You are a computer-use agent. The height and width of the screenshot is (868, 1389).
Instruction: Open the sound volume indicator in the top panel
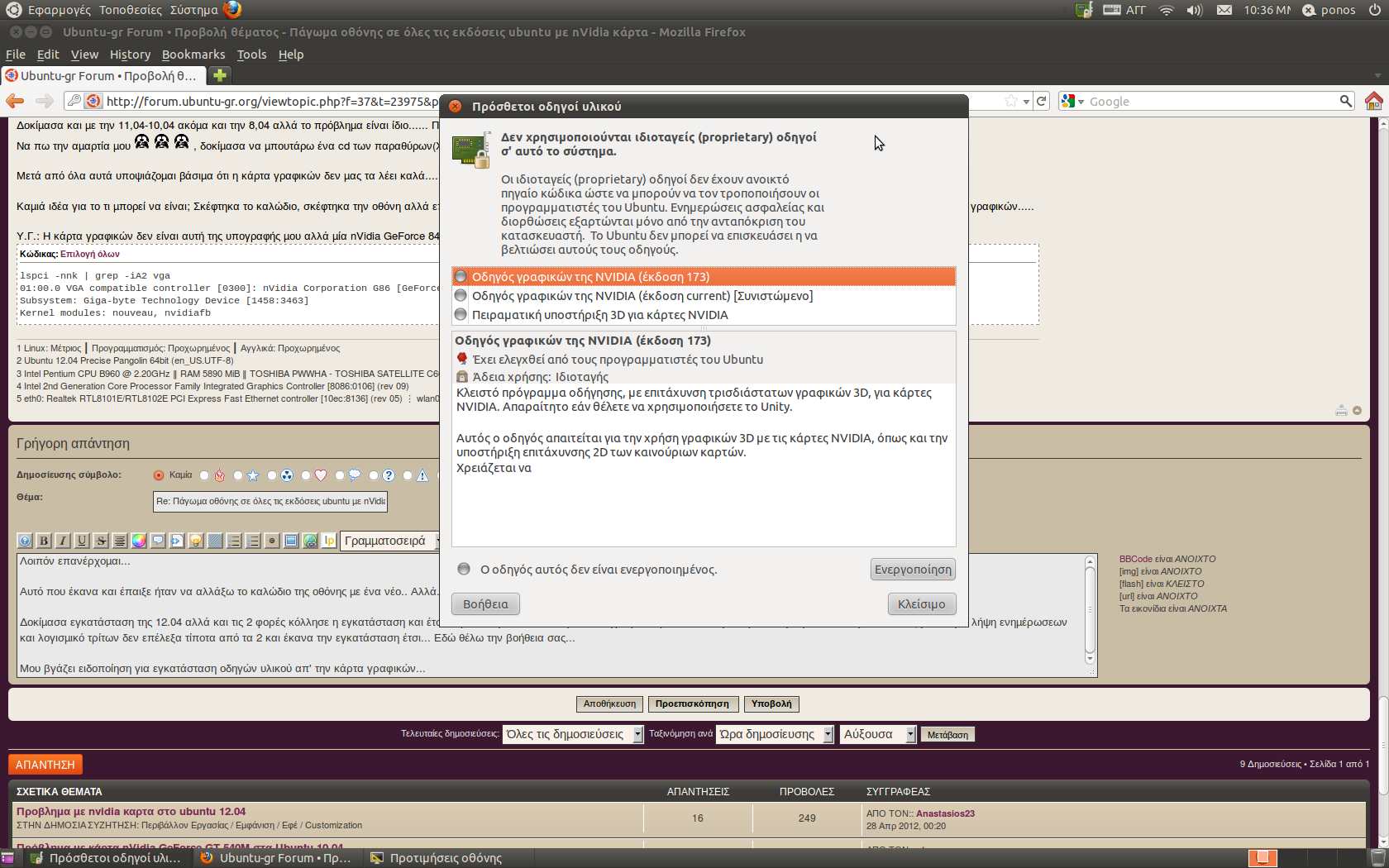click(x=1195, y=10)
